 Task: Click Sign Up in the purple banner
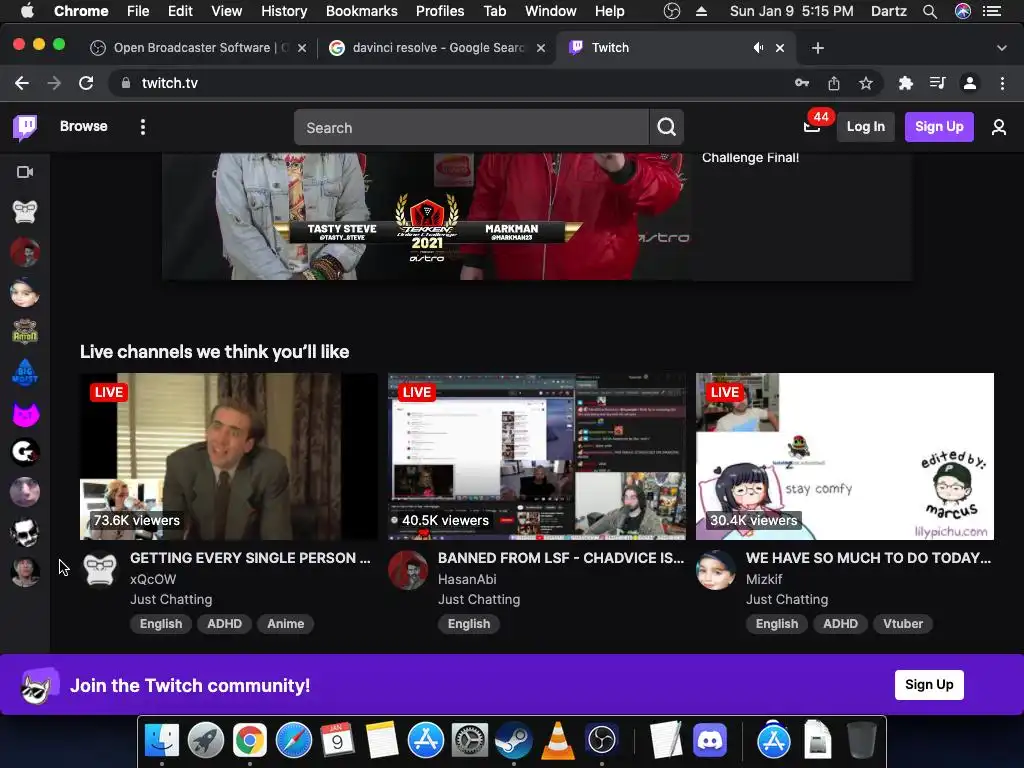pos(929,684)
